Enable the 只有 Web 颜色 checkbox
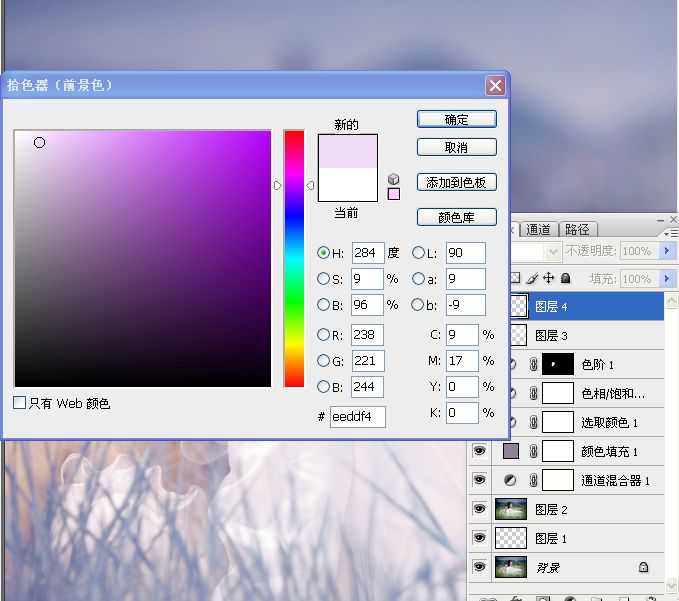The width and height of the screenshot is (679, 601). tap(19, 403)
